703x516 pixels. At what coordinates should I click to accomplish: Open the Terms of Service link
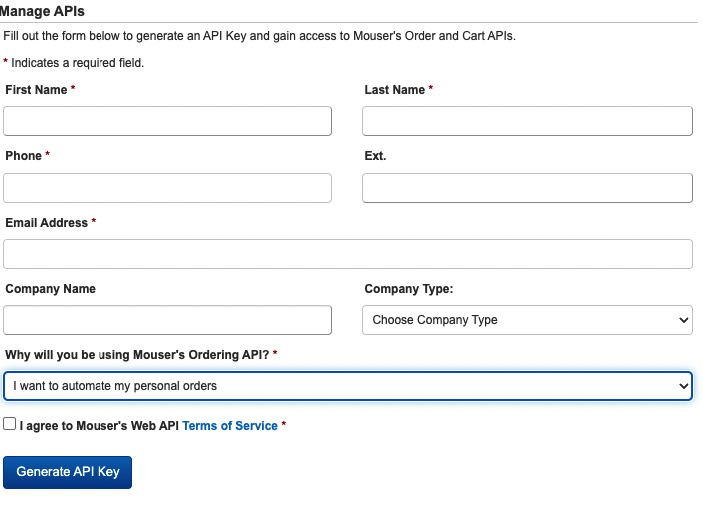coord(230,425)
